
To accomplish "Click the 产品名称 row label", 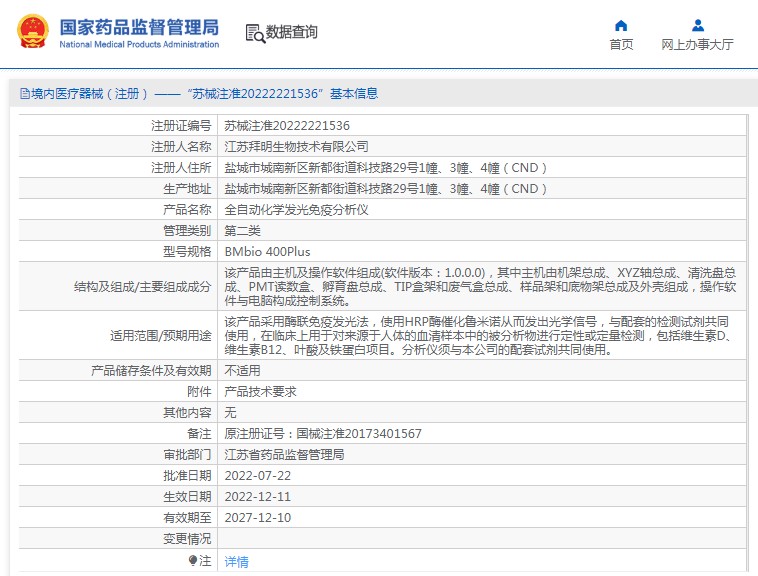I will point(187,210).
